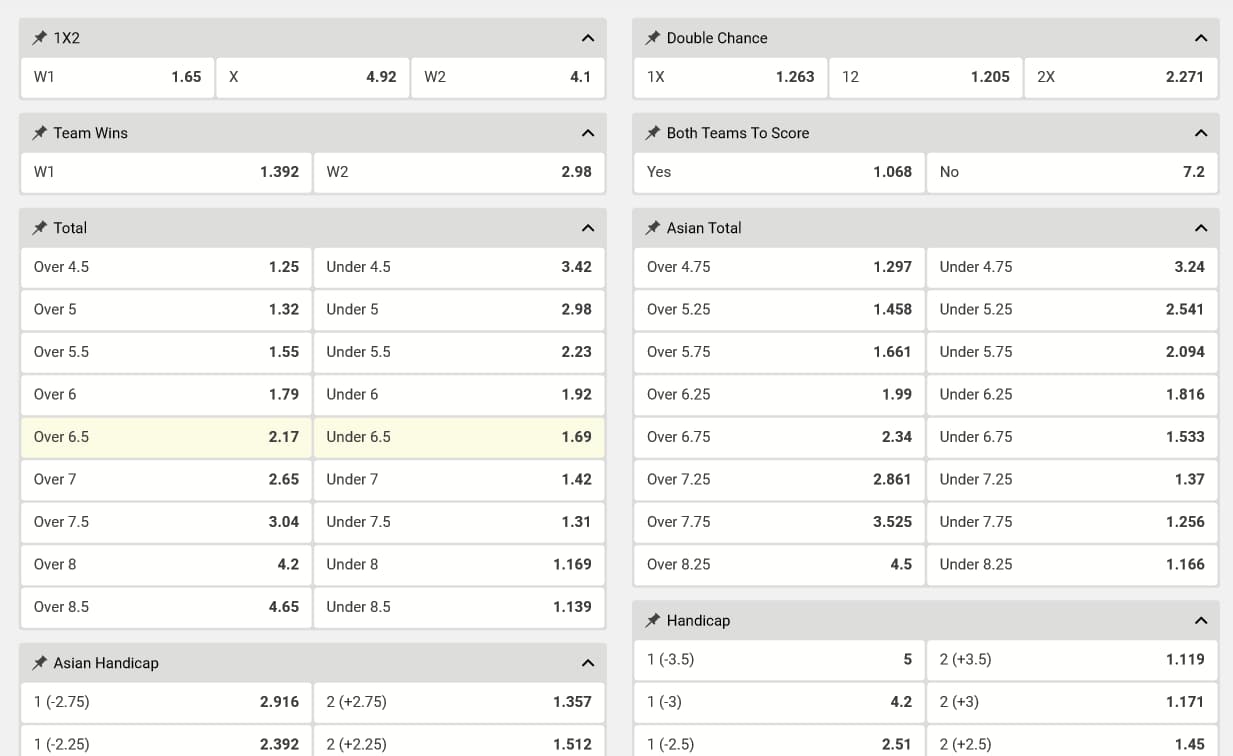Select draw X at 4.92
The height and width of the screenshot is (756, 1233).
313,77
